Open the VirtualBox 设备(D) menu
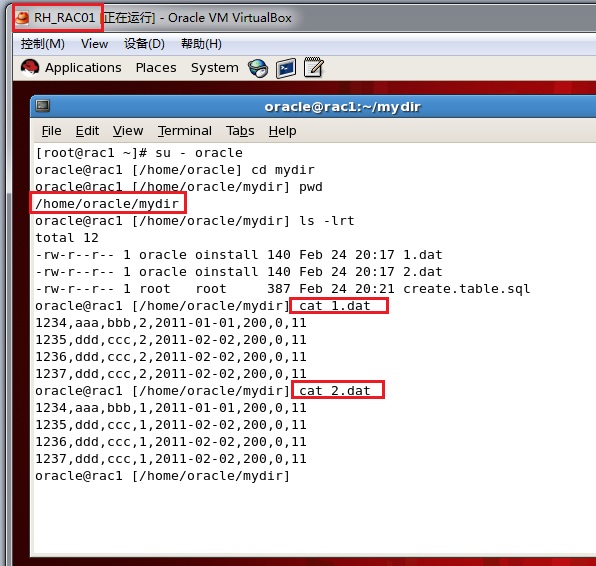Image resolution: width=596 pixels, height=566 pixels. [144, 44]
